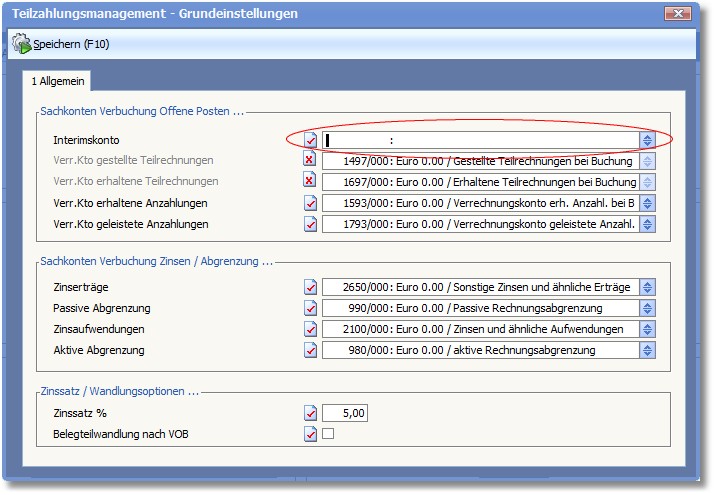Click the checkmark icon beside Zinsaufwendungen

pyautogui.click(x=311, y=329)
